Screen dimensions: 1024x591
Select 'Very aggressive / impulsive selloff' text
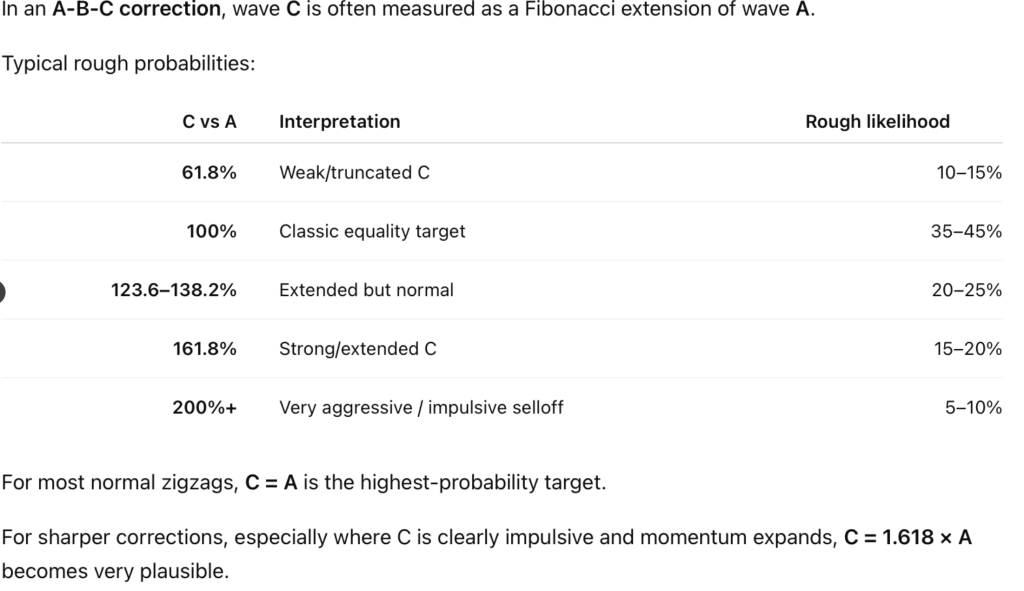[421, 408]
